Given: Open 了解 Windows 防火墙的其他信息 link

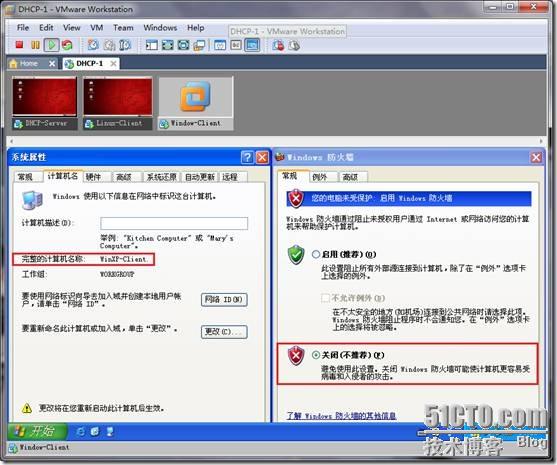Looking at the screenshot, I should click(341, 416).
